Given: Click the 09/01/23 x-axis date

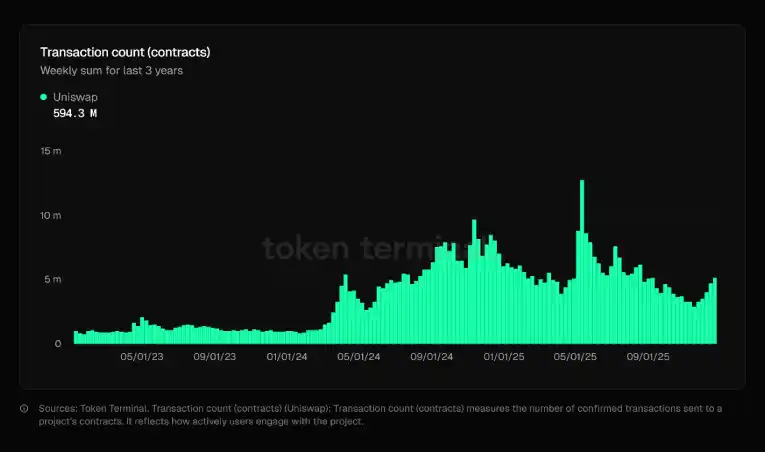Looking at the screenshot, I should pyautogui.click(x=215, y=357).
